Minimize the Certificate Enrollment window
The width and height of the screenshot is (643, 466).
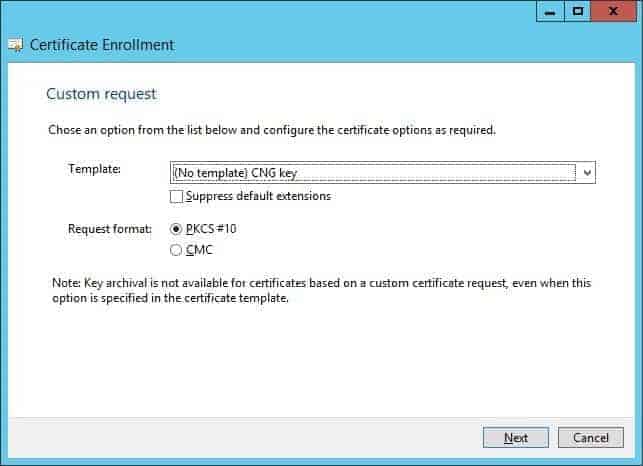point(550,12)
